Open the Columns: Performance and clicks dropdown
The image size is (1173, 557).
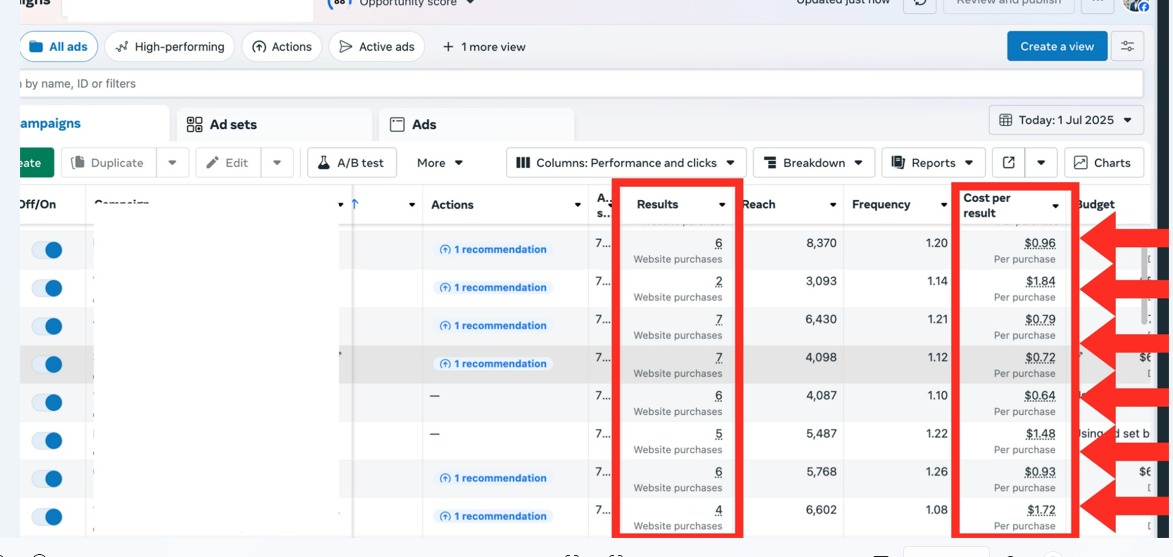(625, 163)
